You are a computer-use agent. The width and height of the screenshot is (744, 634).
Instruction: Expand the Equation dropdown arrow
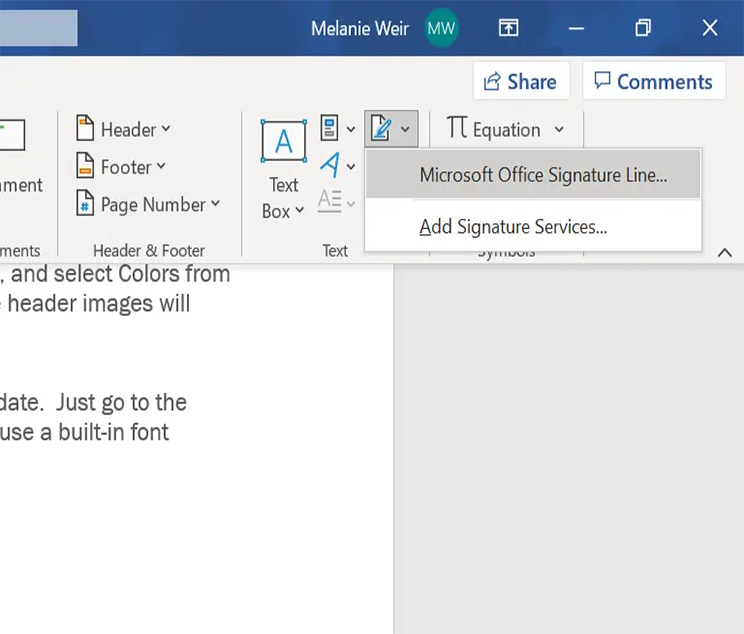click(x=559, y=129)
